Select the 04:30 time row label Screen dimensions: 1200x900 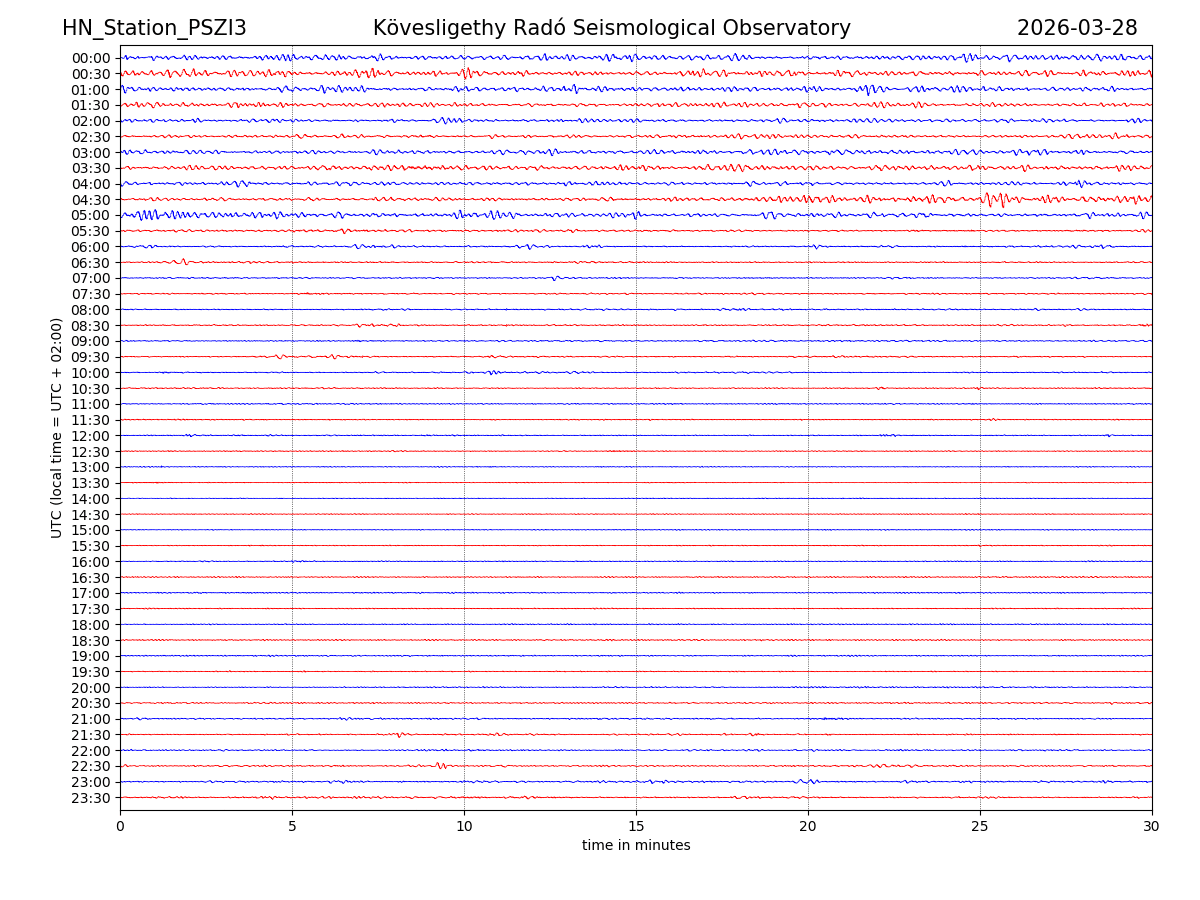click(x=91, y=200)
